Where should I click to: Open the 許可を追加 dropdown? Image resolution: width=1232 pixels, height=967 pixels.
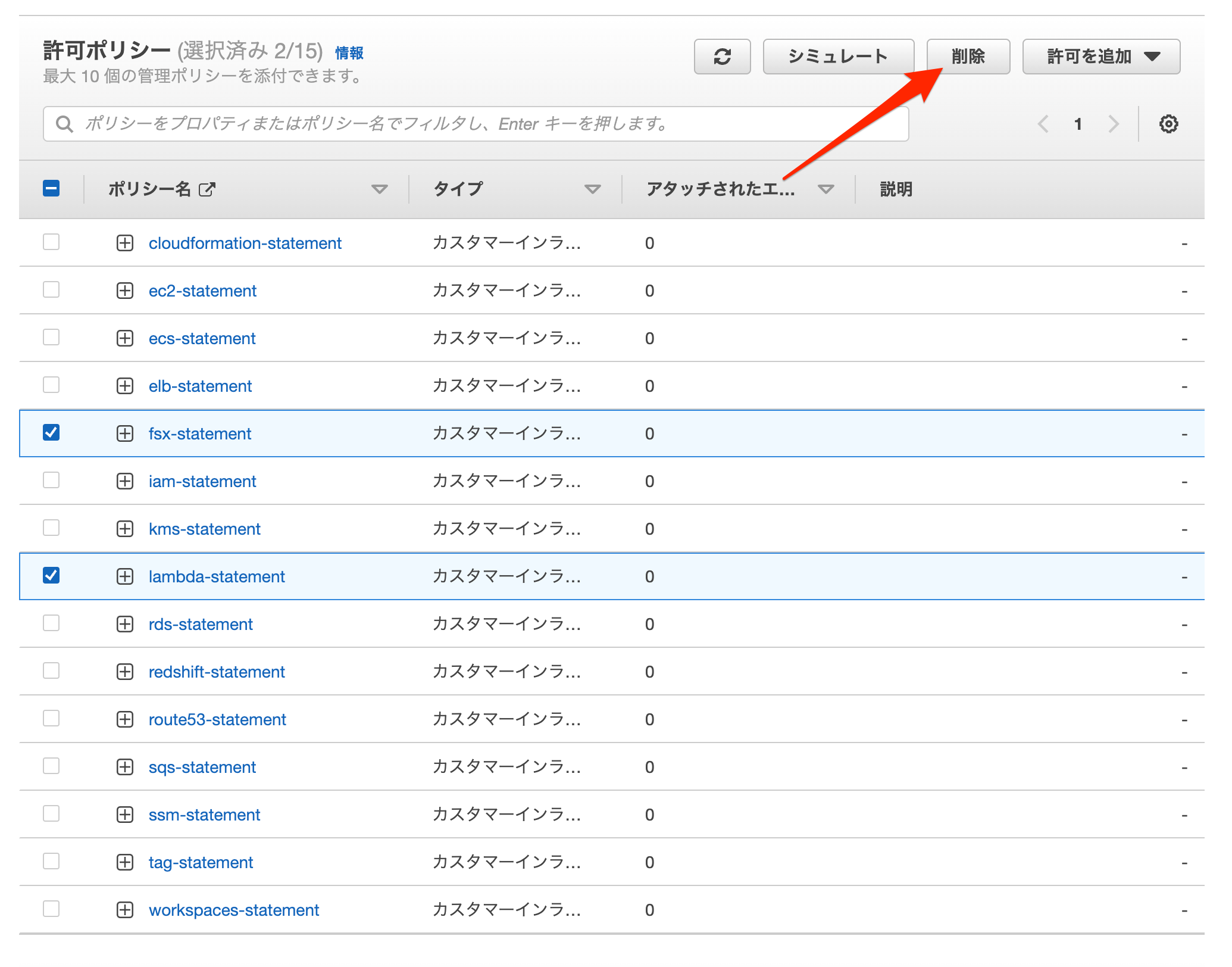(x=1101, y=57)
